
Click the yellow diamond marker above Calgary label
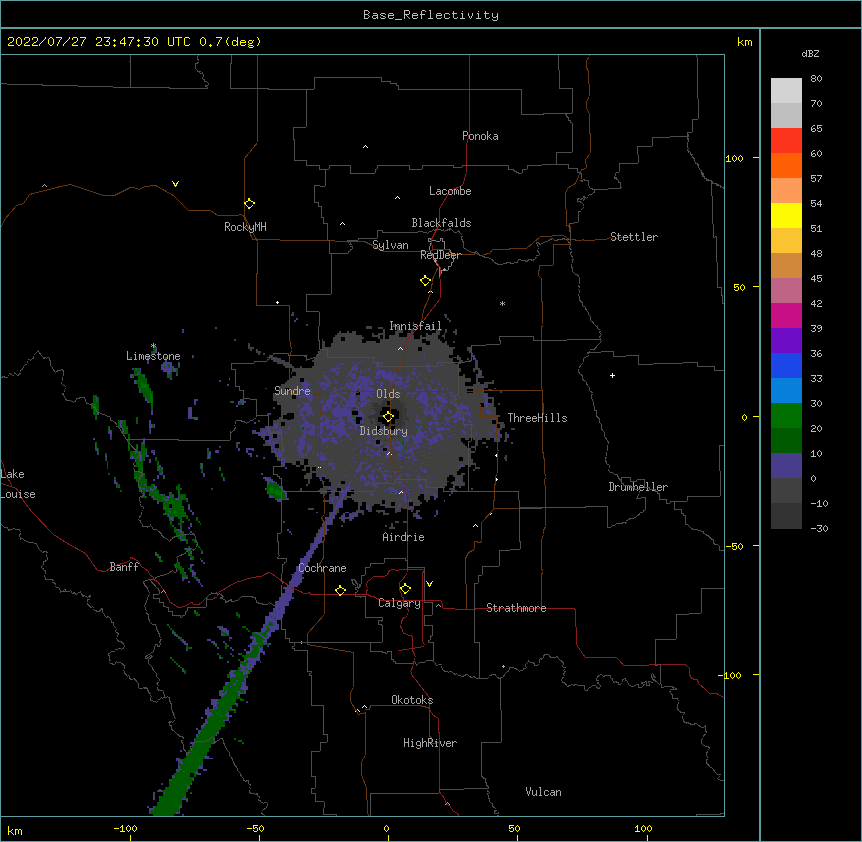tap(405, 589)
